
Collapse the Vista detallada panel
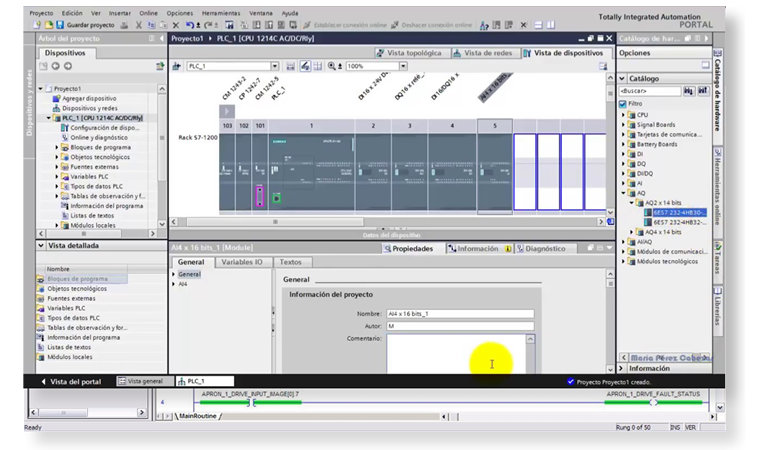point(41,246)
